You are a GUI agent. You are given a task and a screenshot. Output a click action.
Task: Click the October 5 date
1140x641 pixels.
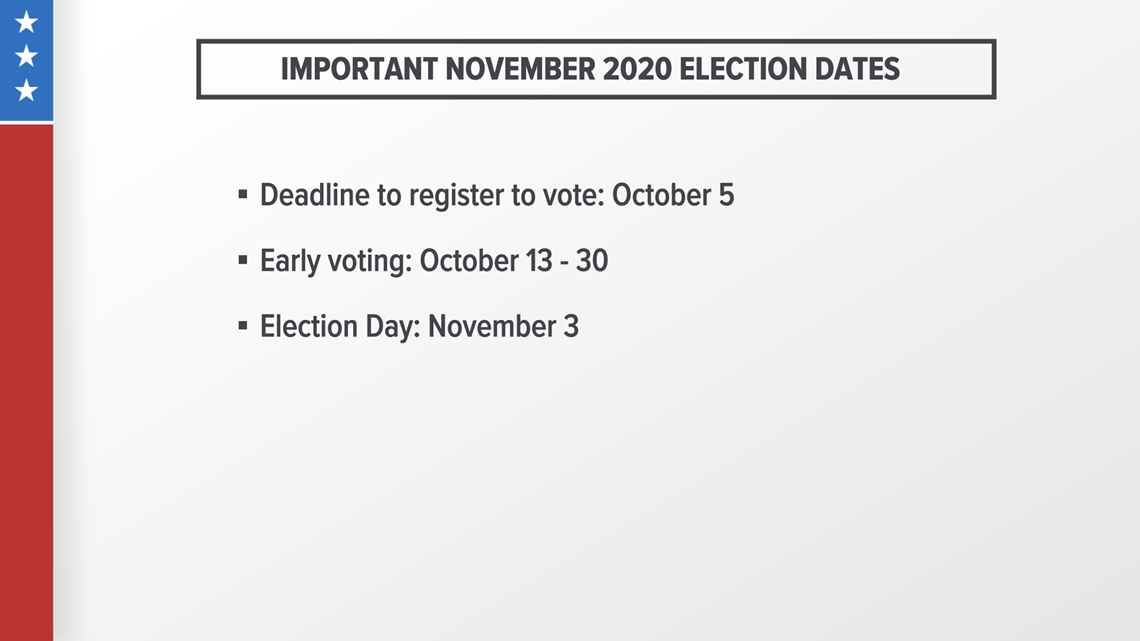pos(673,195)
